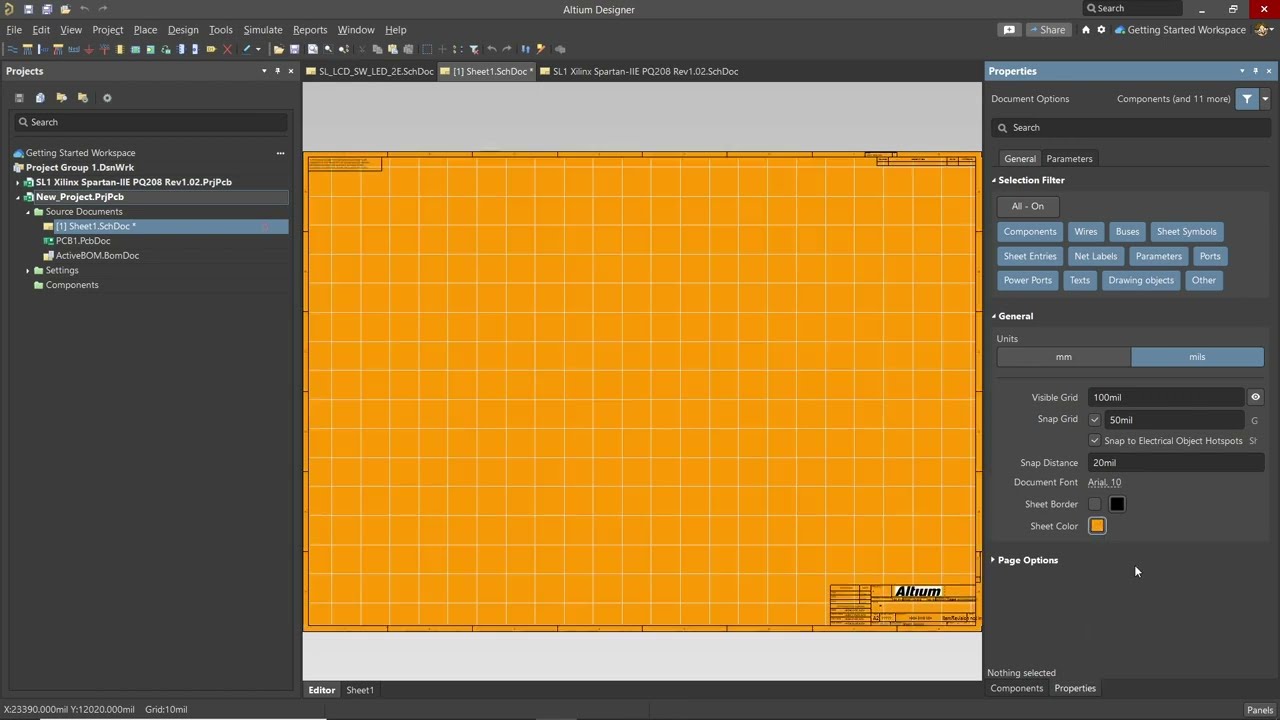Screen dimensions: 1280x720
Task: Toggle Visible Grid eye icon
Action: coord(1255,397)
